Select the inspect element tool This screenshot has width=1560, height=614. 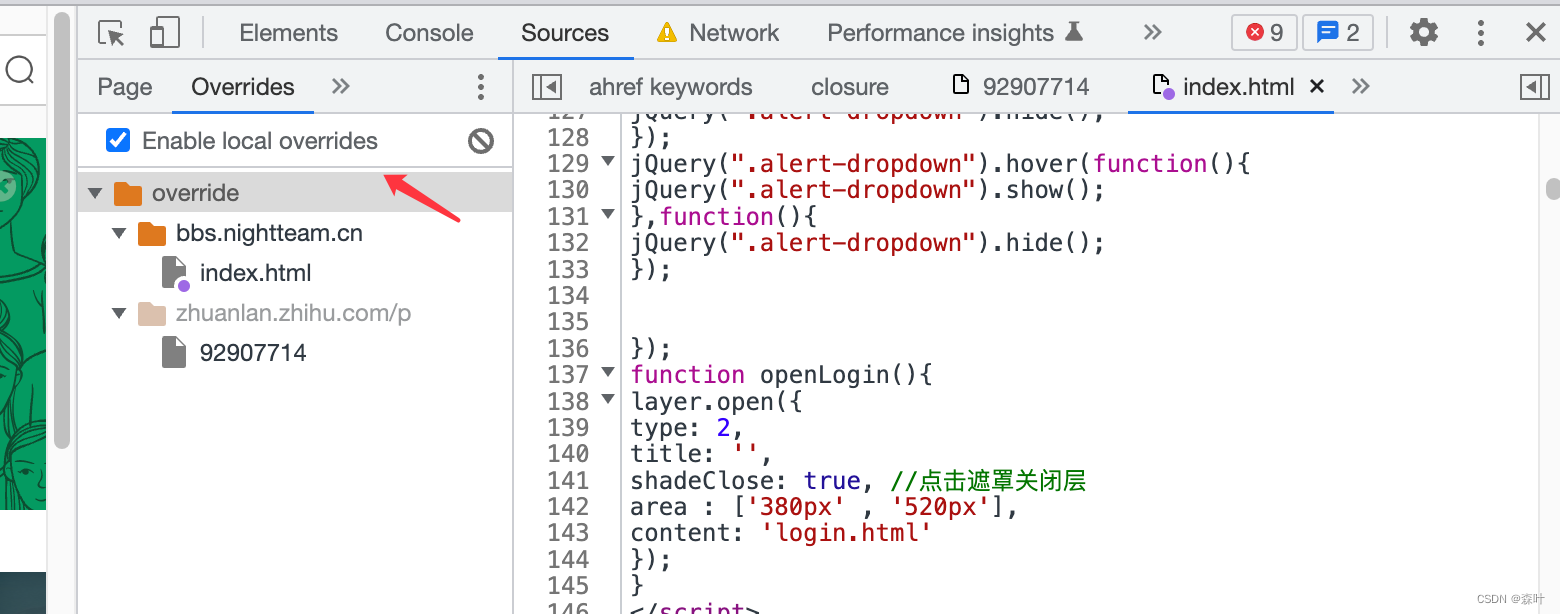(112, 32)
